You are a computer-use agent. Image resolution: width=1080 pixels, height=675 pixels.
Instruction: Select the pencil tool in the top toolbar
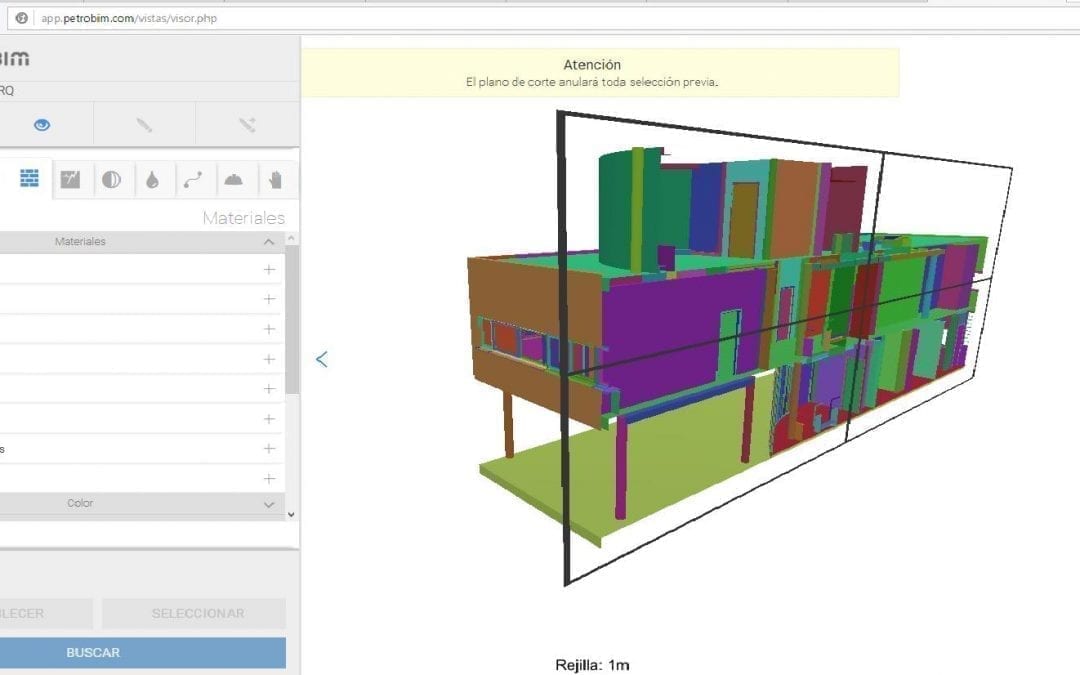click(x=143, y=124)
